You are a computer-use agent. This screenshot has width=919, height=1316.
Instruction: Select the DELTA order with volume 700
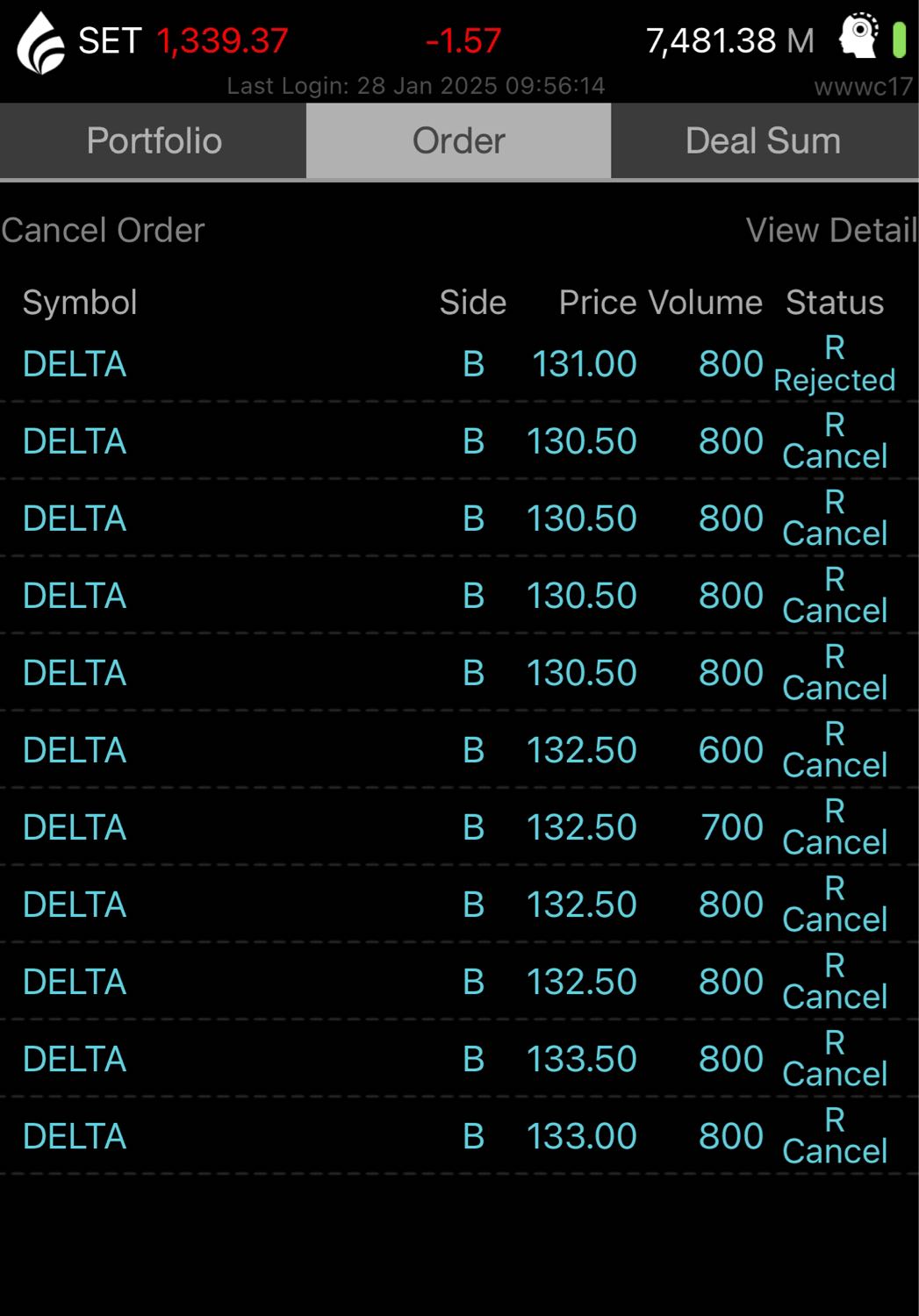pos(459,827)
